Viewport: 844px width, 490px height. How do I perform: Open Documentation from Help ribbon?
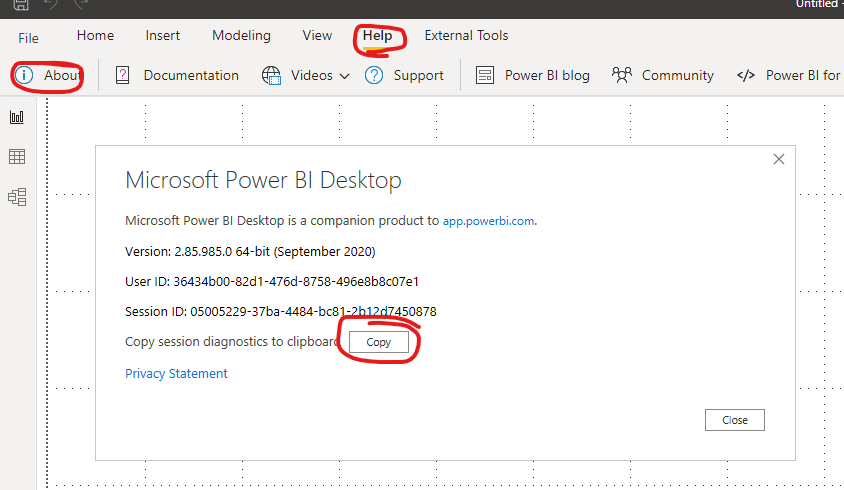click(177, 75)
